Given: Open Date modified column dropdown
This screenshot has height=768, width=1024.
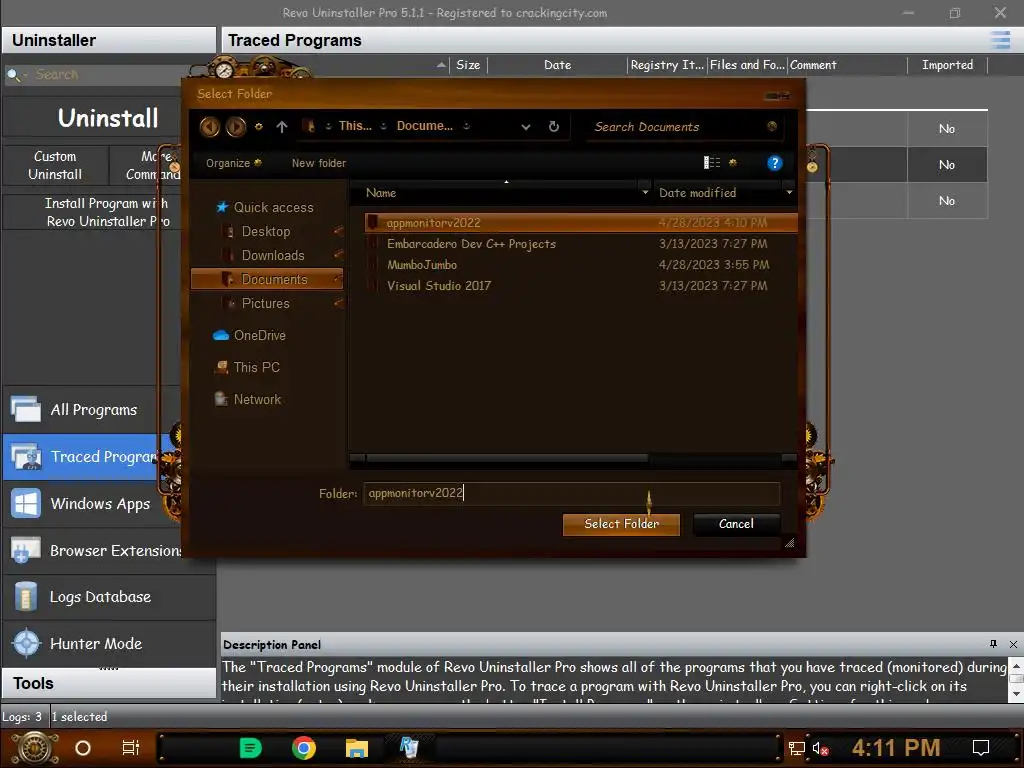Looking at the screenshot, I should pos(789,193).
